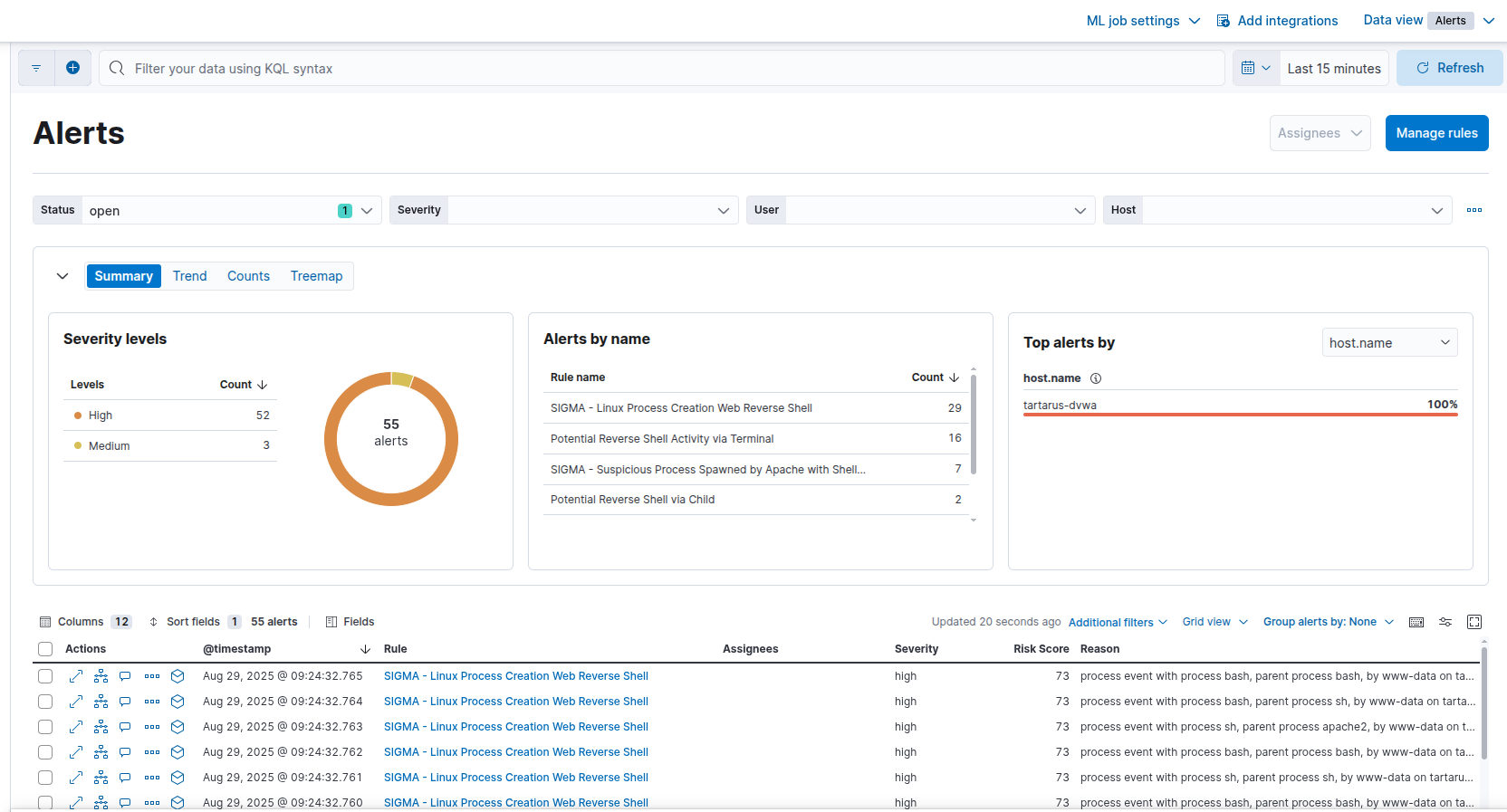Collapse the summary charts panel
1507x812 pixels.
[62, 276]
